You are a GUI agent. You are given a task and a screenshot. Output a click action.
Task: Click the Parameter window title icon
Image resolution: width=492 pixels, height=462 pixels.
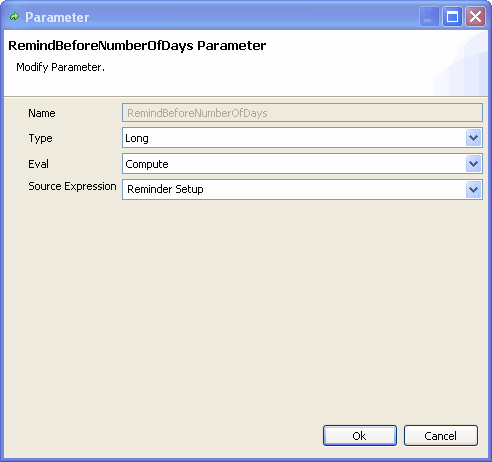[14, 16]
